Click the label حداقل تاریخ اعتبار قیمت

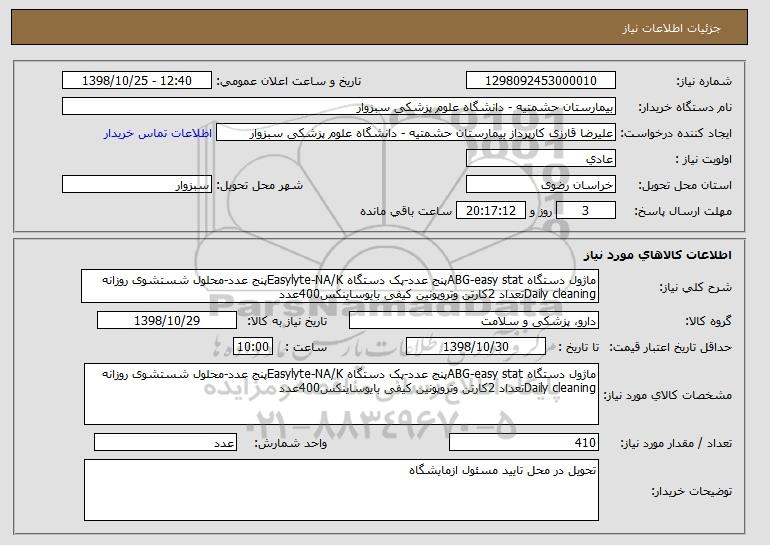(x=670, y=348)
